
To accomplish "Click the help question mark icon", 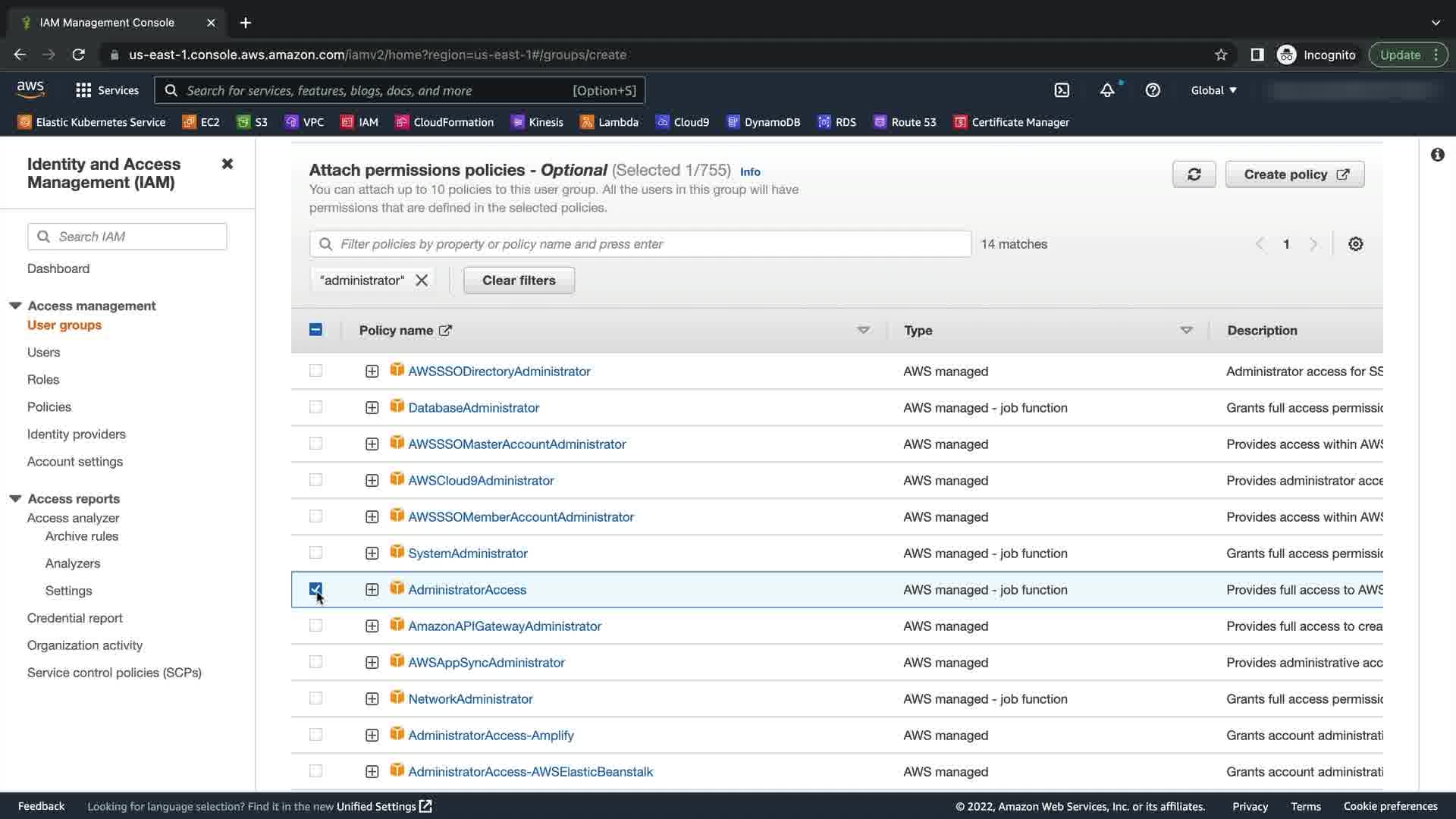I will pos(1153,90).
